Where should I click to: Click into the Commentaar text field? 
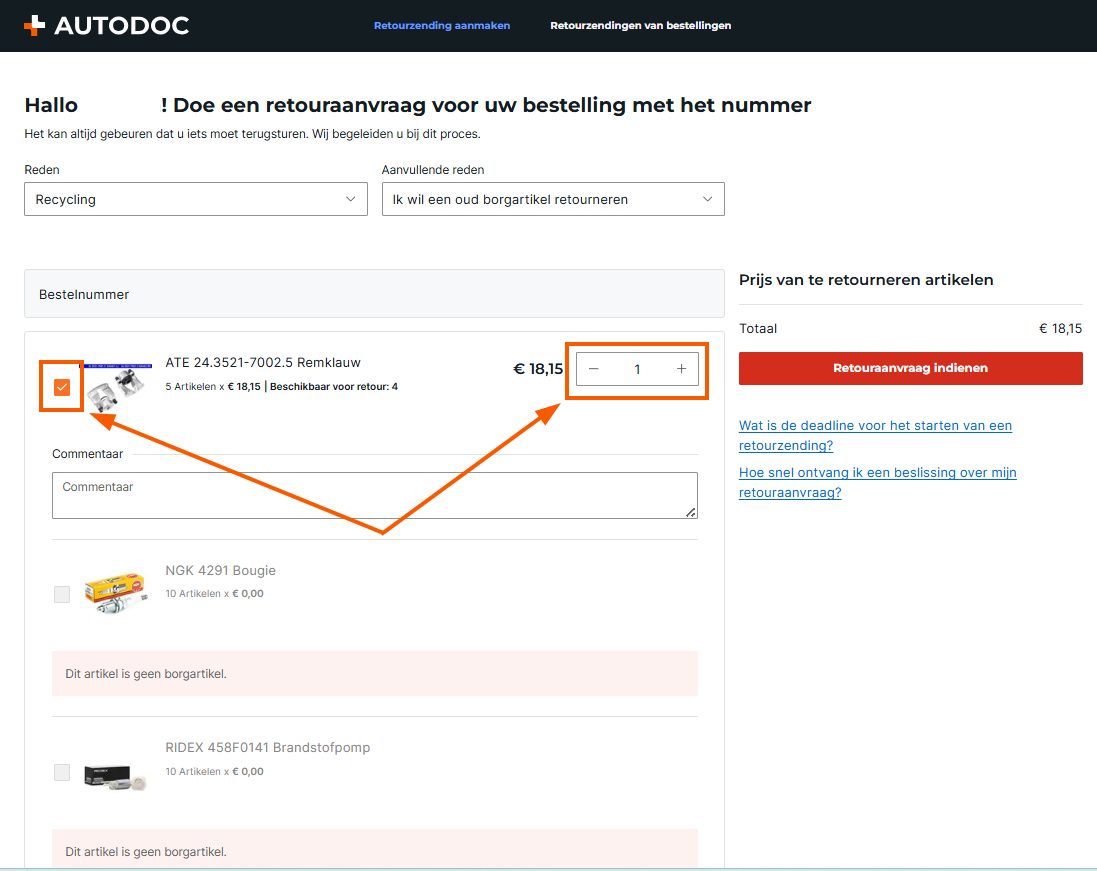[x=374, y=495]
